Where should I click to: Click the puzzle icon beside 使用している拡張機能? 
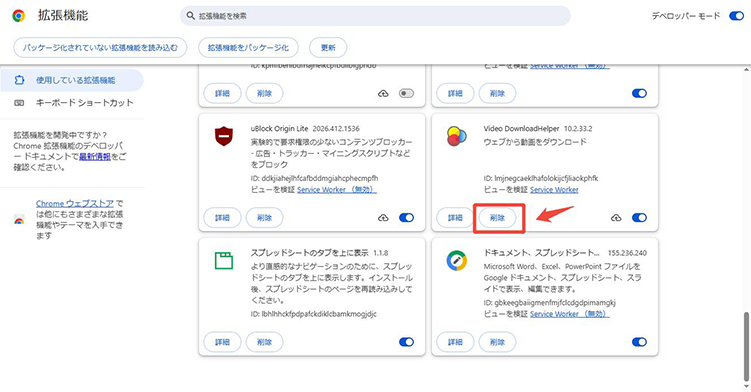click(x=19, y=80)
